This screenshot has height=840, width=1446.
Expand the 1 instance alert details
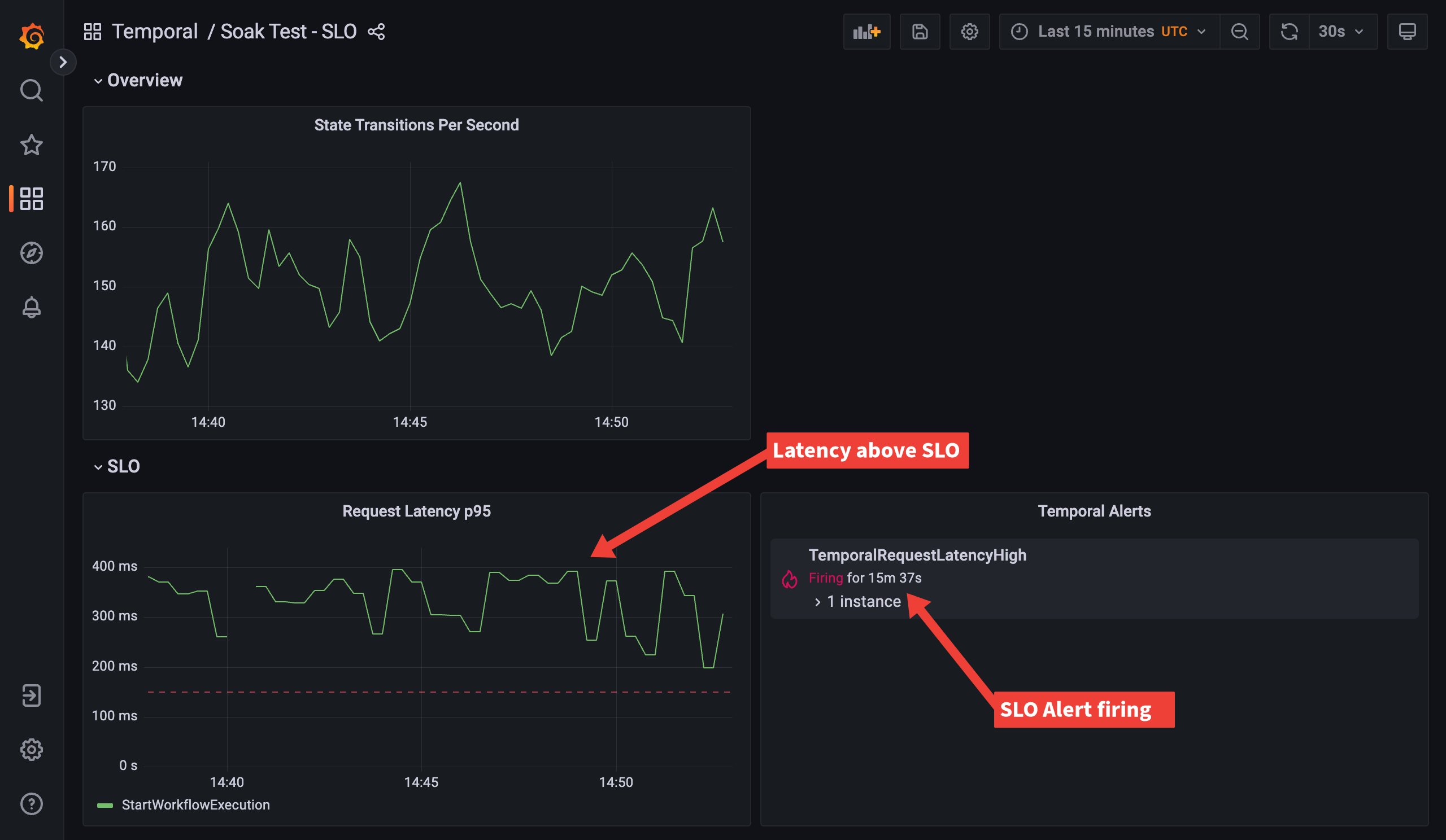tap(858, 601)
